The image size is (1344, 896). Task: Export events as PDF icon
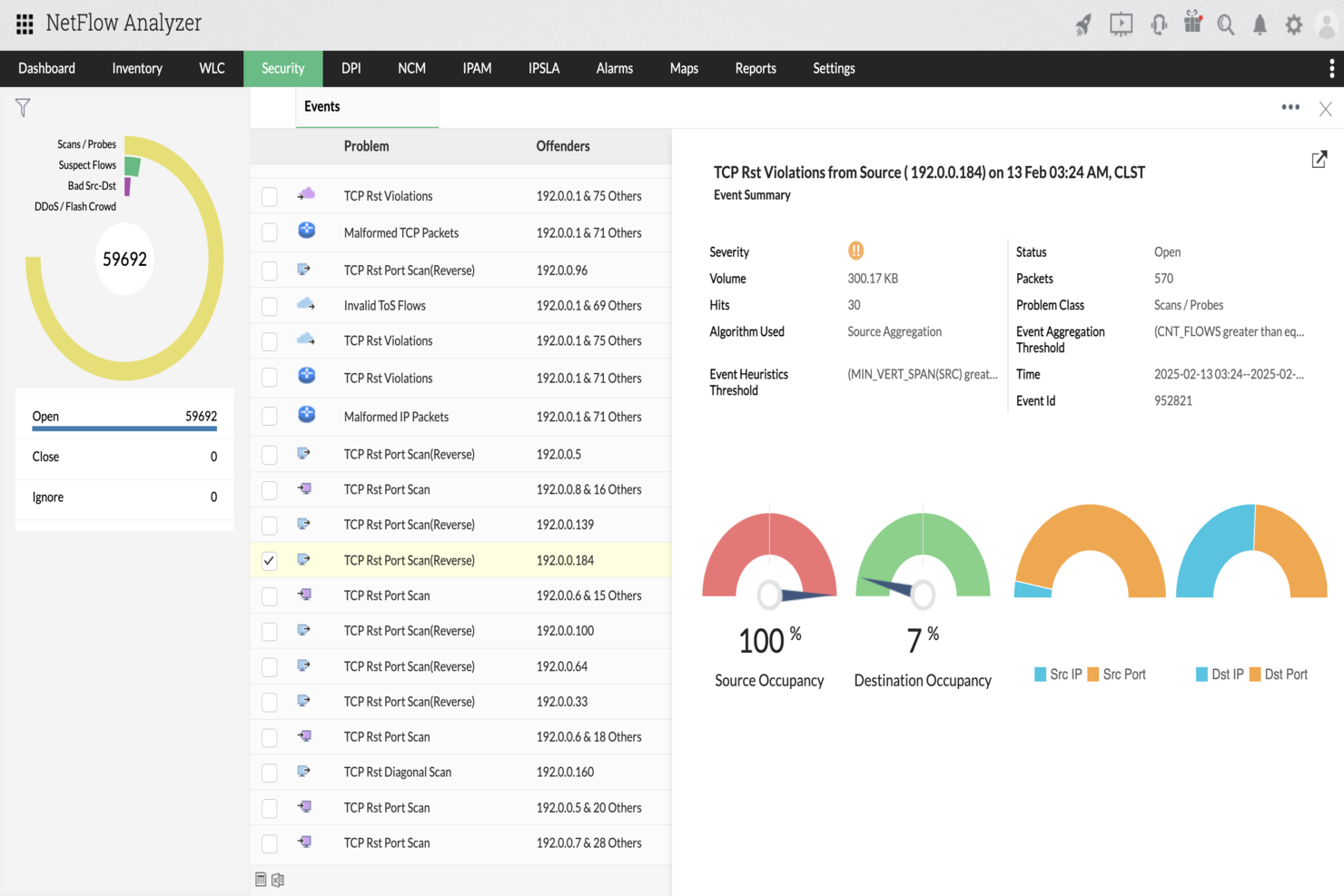(x=261, y=879)
